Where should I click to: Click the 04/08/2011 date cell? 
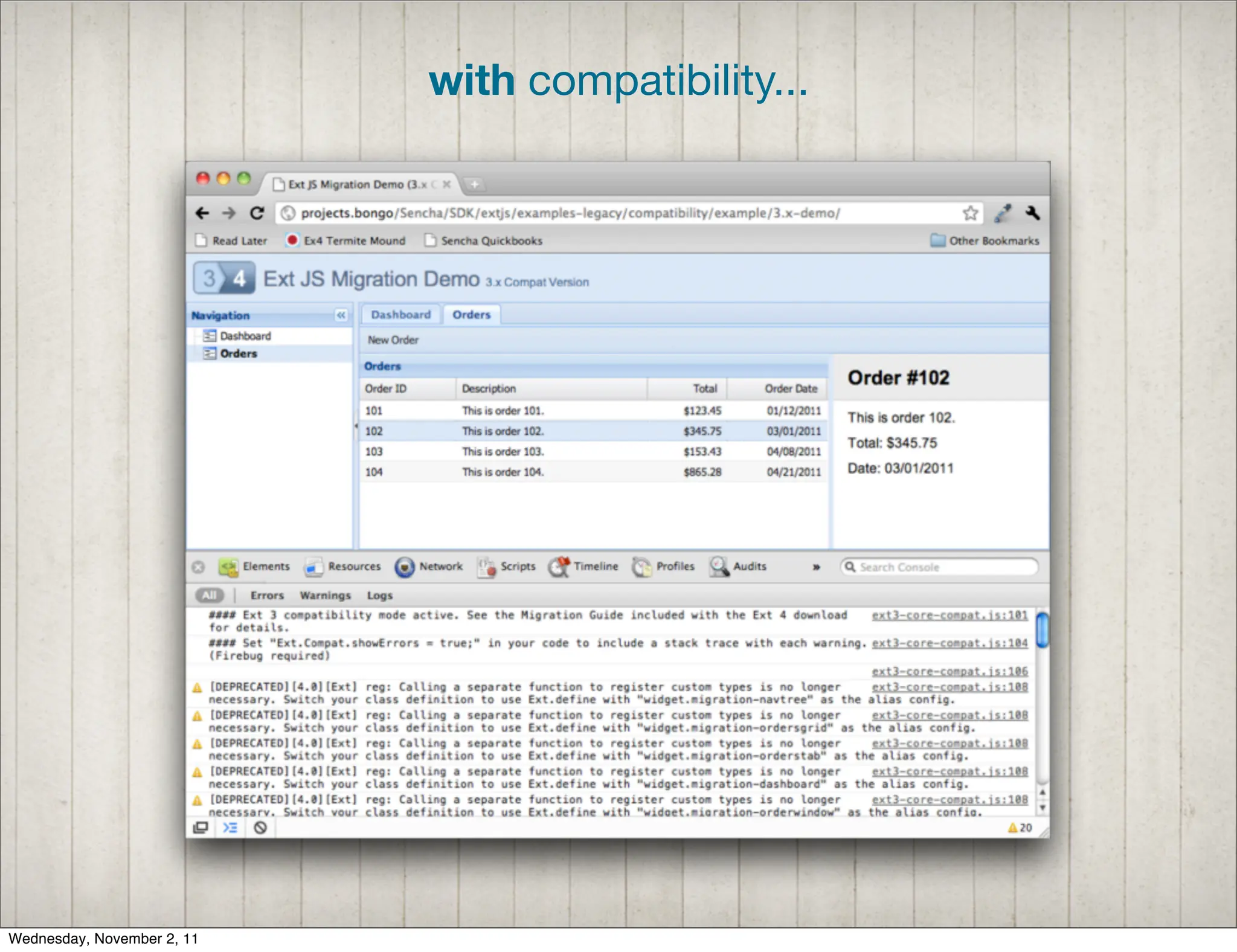coord(794,452)
